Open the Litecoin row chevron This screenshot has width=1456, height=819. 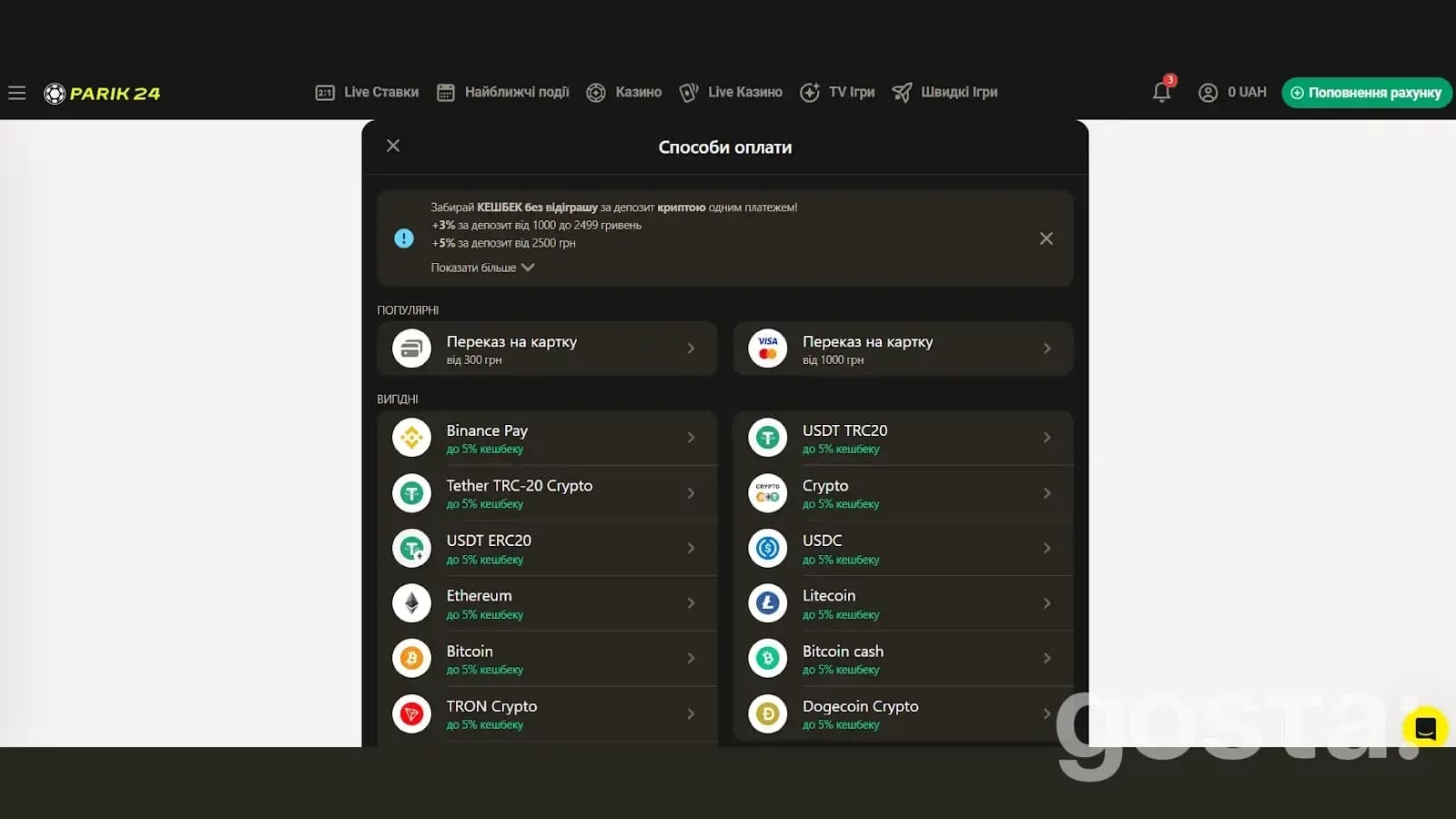coord(1047,603)
